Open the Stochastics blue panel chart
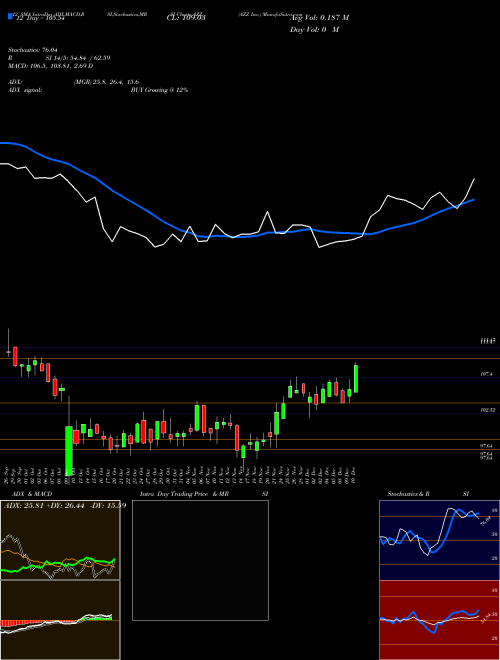The width and height of the screenshot is (500, 660). click(x=439, y=540)
